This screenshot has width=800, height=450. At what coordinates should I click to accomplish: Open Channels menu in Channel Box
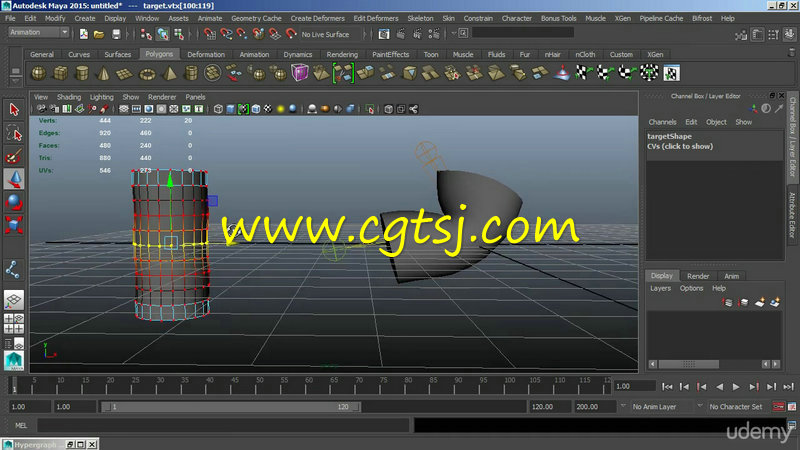662,122
